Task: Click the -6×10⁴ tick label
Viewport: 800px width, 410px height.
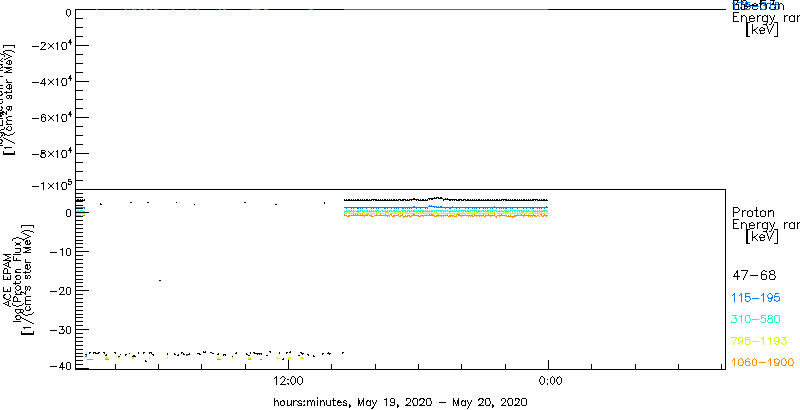Action: pos(52,118)
